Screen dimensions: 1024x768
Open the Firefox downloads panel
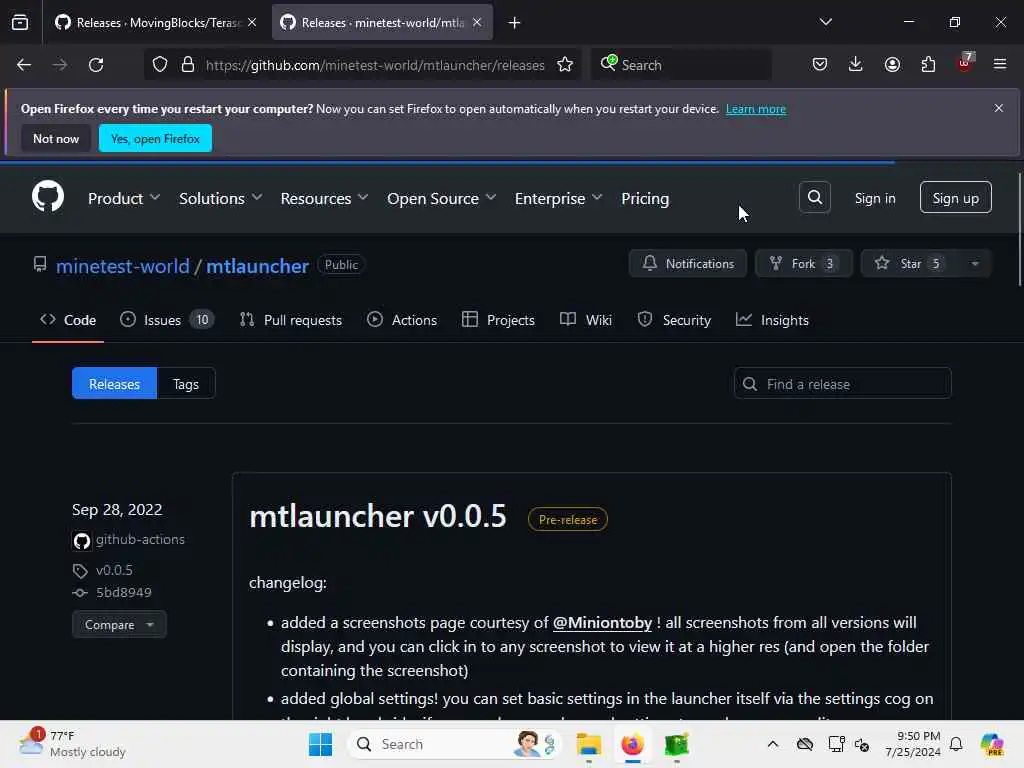click(x=856, y=64)
